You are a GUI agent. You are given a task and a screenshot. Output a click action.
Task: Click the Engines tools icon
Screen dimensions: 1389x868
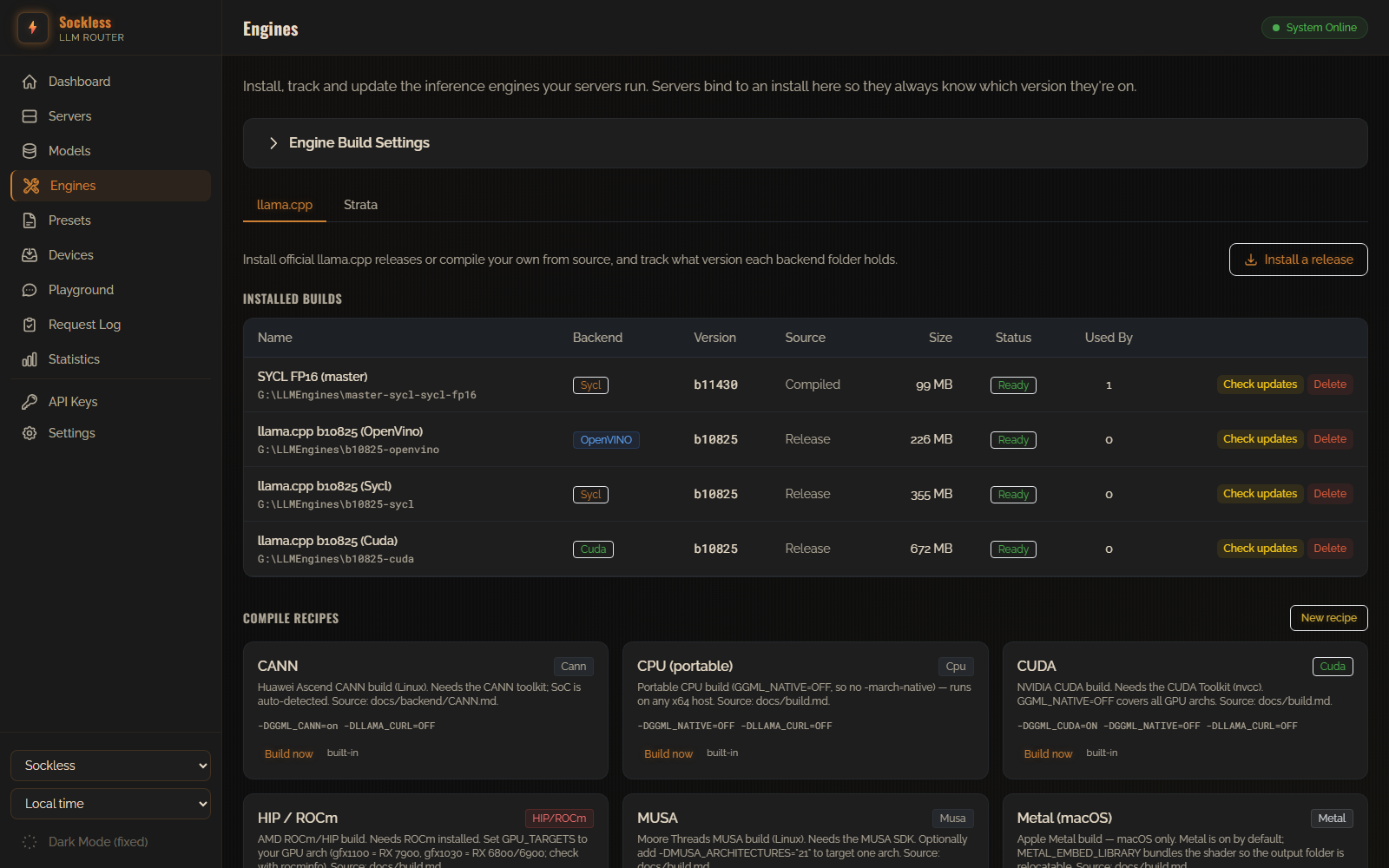[x=31, y=186]
